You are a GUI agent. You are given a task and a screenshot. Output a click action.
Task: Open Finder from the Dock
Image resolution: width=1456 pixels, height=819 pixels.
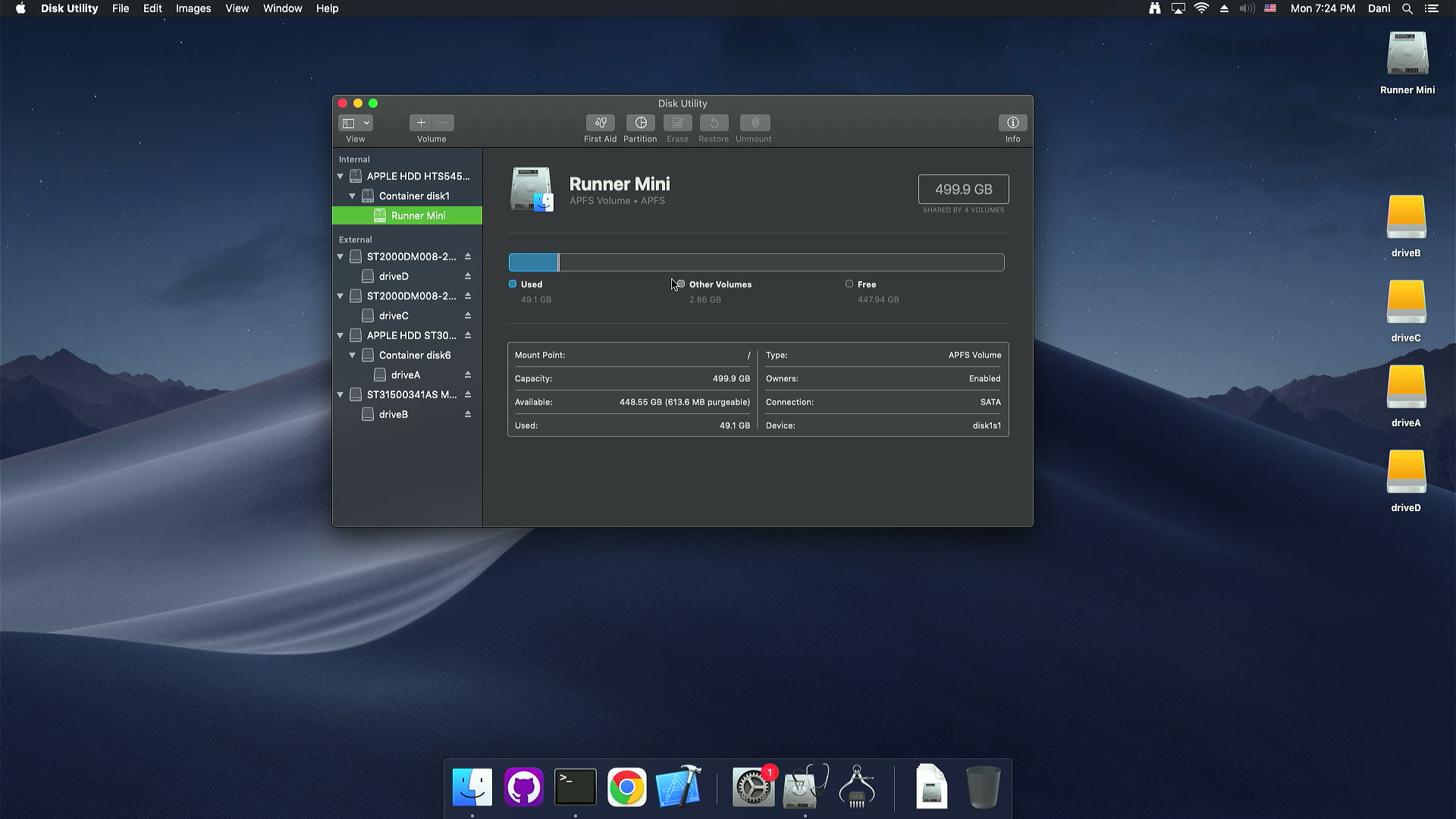pyautogui.click(x=472, y=787)
